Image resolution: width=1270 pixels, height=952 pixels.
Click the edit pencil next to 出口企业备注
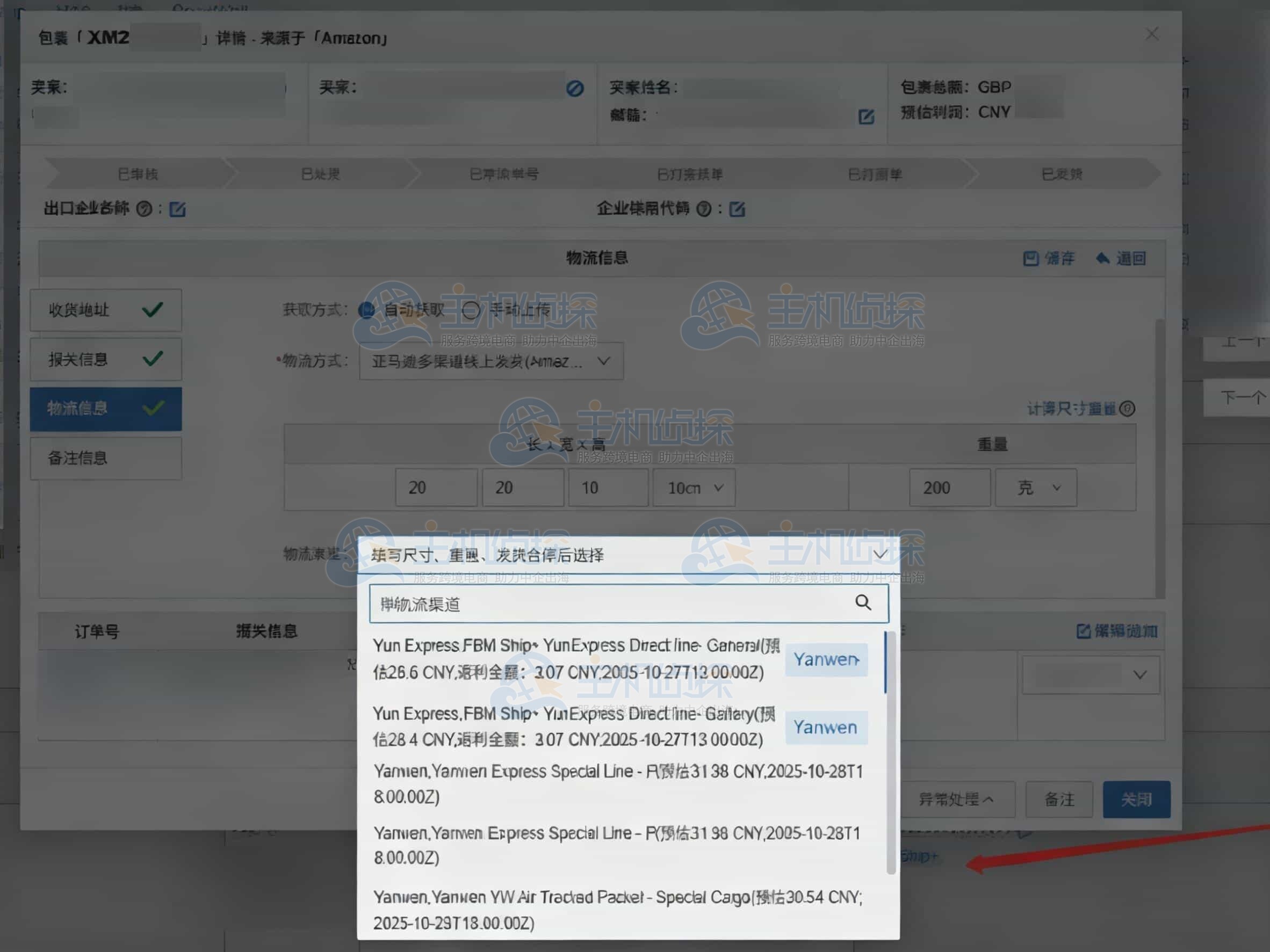coord(178,210)
